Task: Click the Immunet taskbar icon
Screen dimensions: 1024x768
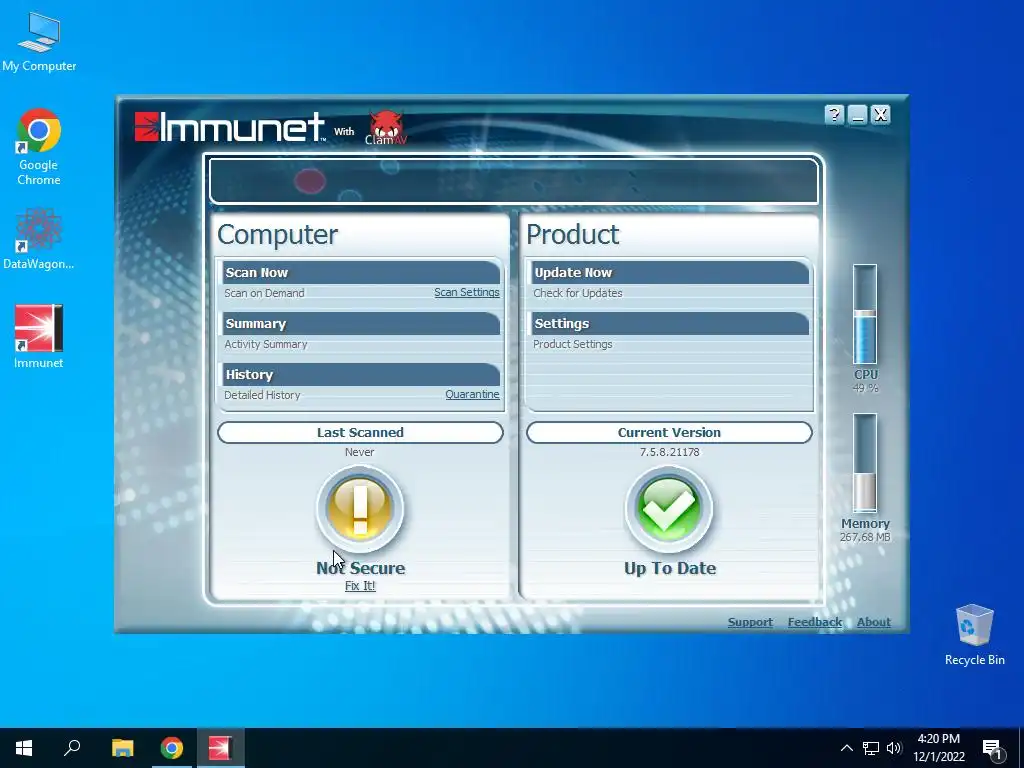Action: tap(220, 748)
